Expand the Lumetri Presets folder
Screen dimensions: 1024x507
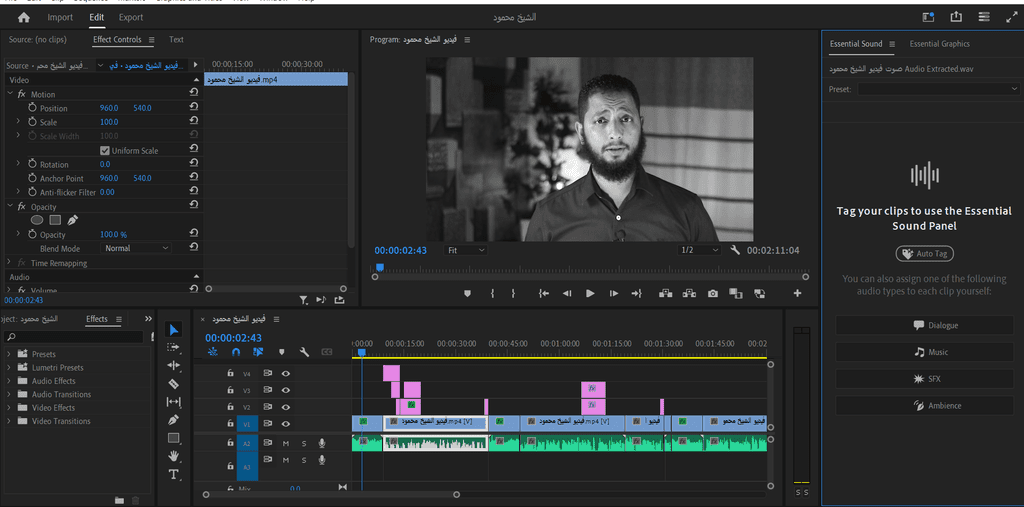pyautogui.click(x=9, y=367)
